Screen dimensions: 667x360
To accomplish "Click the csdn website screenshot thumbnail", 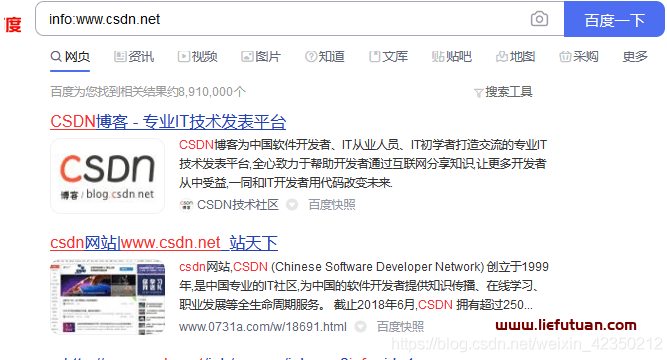I will pyautogui.click(x=108, y=297).
